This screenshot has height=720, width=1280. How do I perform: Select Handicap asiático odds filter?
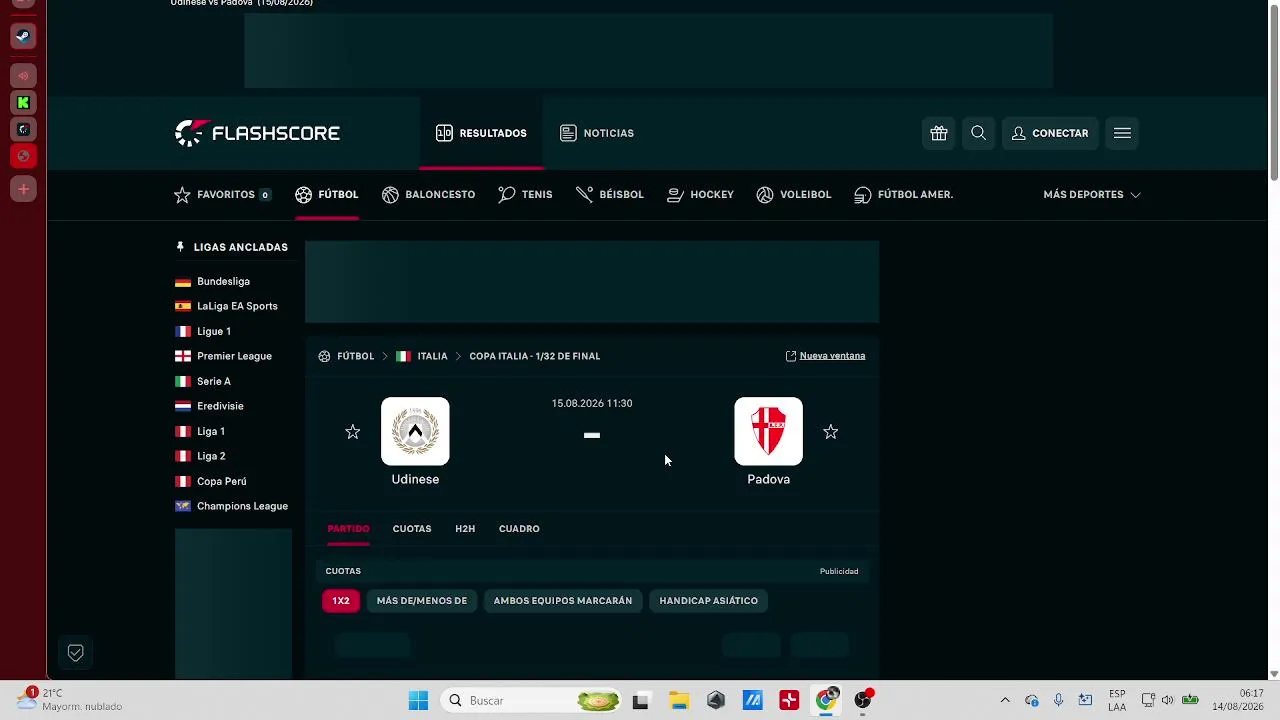709,600
